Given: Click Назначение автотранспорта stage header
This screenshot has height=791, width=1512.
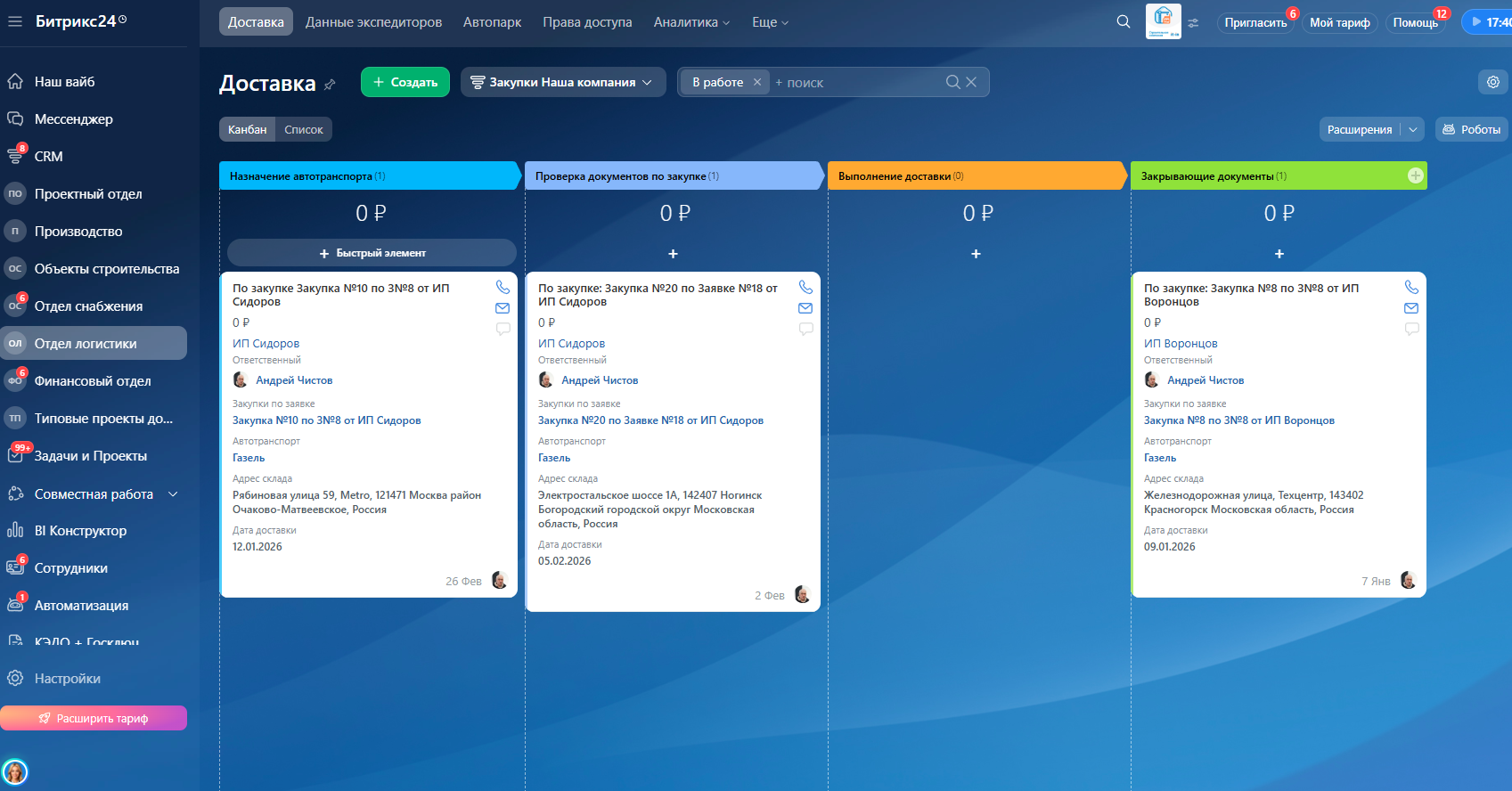Looking at the screenshot, I should point(370,175).
